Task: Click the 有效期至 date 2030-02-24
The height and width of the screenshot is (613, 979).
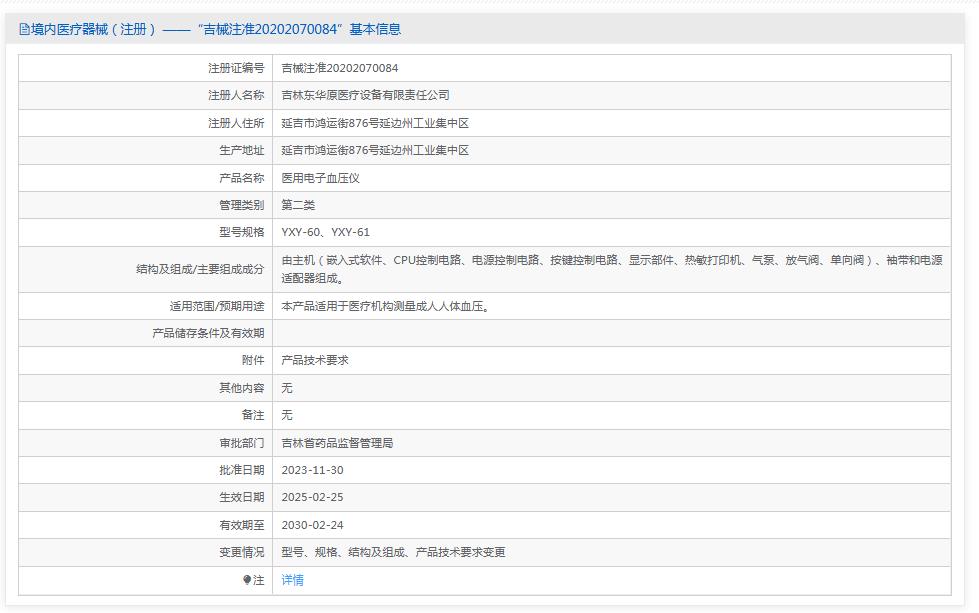Action: pos(313,524)
